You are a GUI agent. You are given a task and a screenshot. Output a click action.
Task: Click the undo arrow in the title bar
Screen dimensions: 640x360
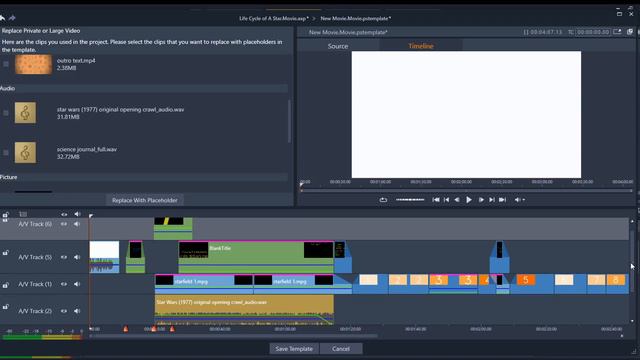(x=2, y=18)
